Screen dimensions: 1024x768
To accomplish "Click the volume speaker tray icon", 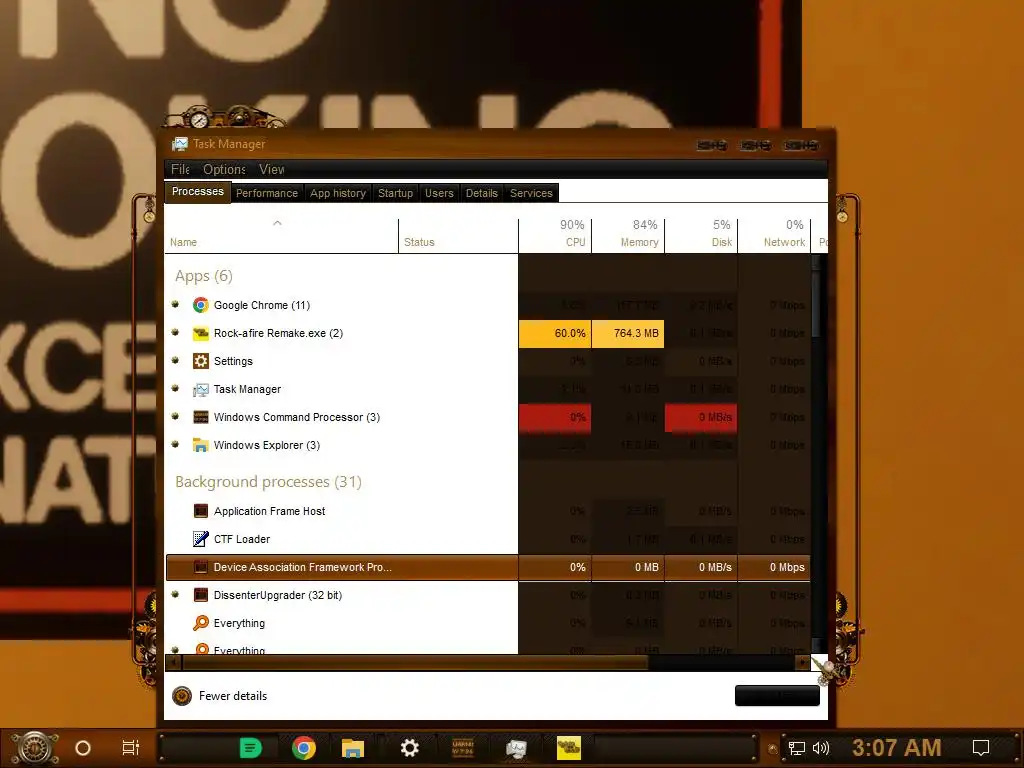I will [821, 748].
